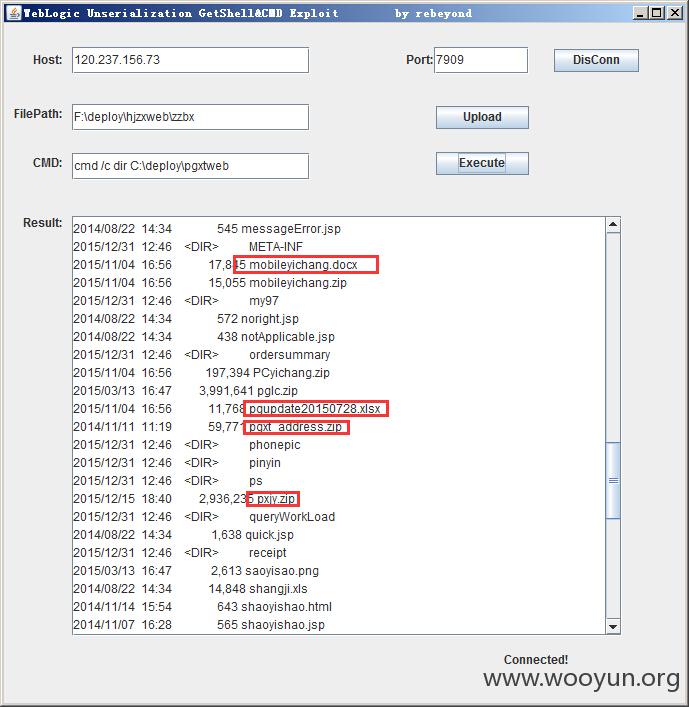689x707 pixels.
Task: Select the pinyin directory line
Action: click(177, 463)
